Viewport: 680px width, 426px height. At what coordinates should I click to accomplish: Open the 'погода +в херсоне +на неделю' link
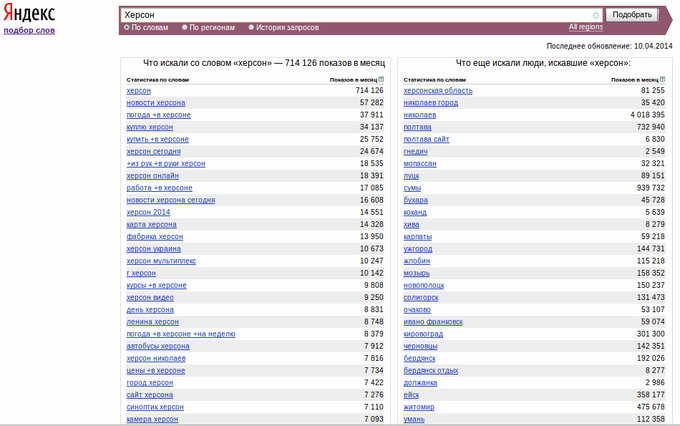point(181,334)
